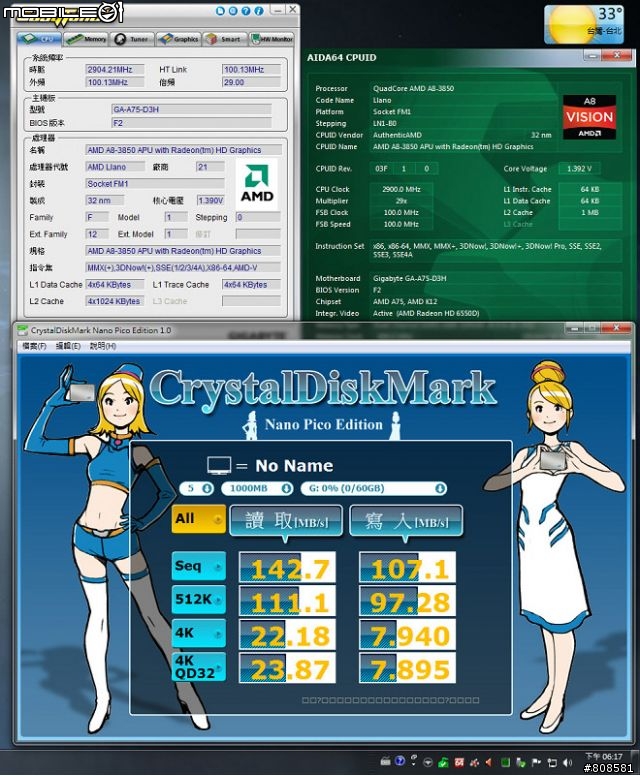The height and width of the screenshot is (776, 640).
Task: Click AIDA64 Motherboard value Gigabyte GA-A75-D3H
Action: (409, 279)
